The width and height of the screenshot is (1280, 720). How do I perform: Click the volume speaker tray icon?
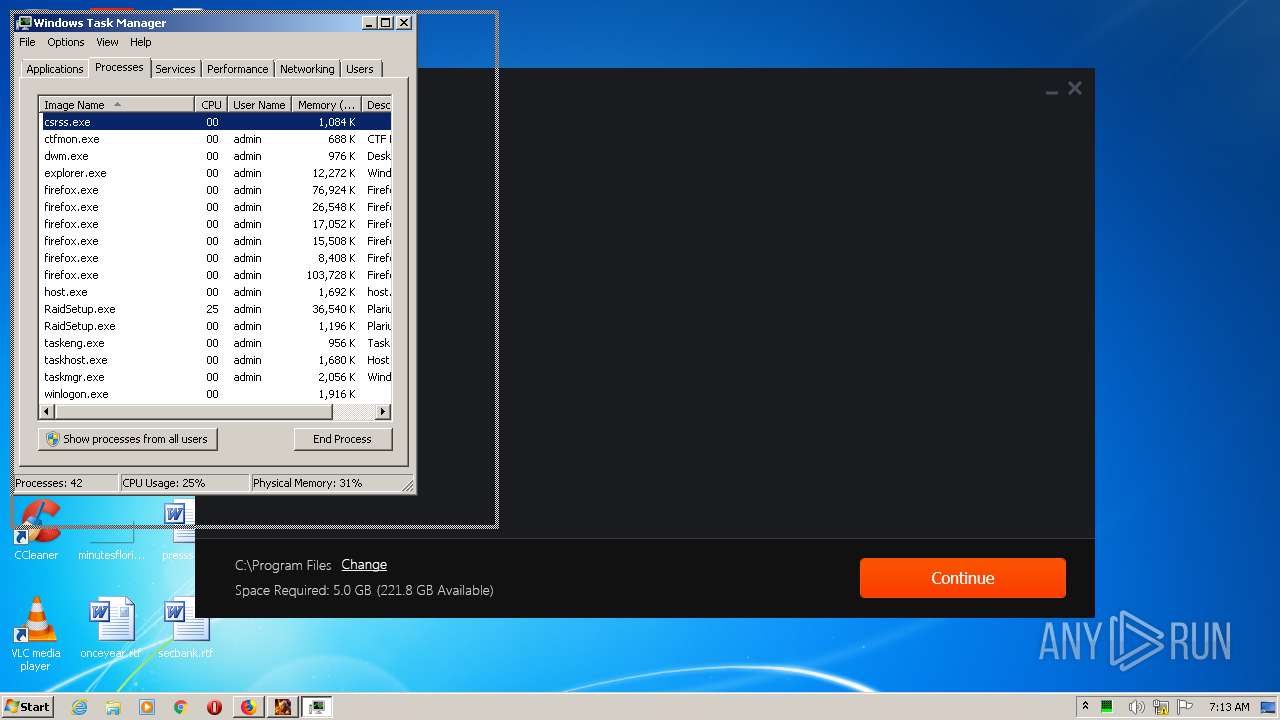1136,707
